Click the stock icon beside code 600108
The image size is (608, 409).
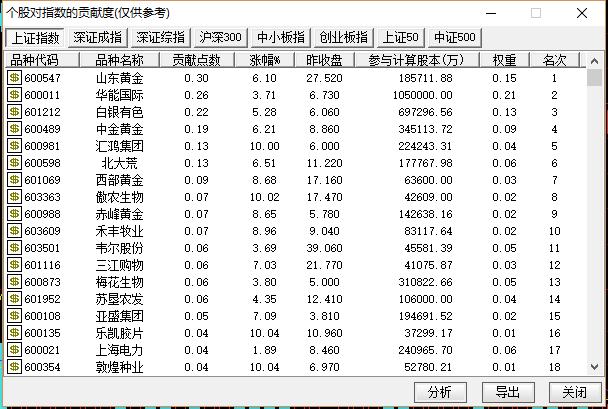(14, 316)
